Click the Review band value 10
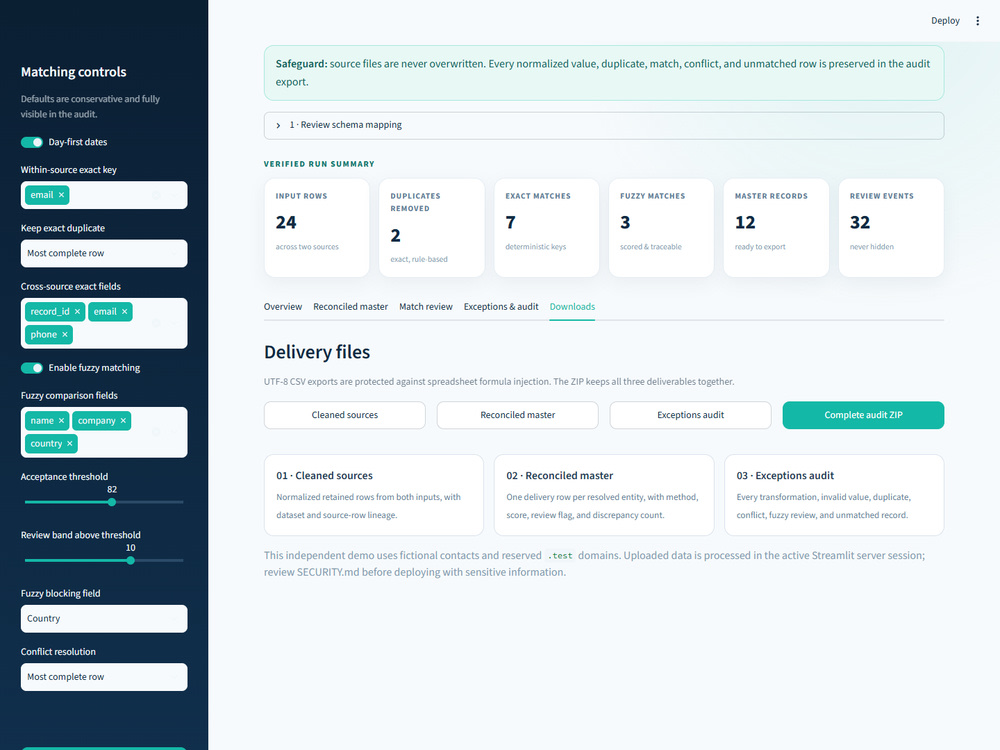1000x750 pixels. (130, 548)
